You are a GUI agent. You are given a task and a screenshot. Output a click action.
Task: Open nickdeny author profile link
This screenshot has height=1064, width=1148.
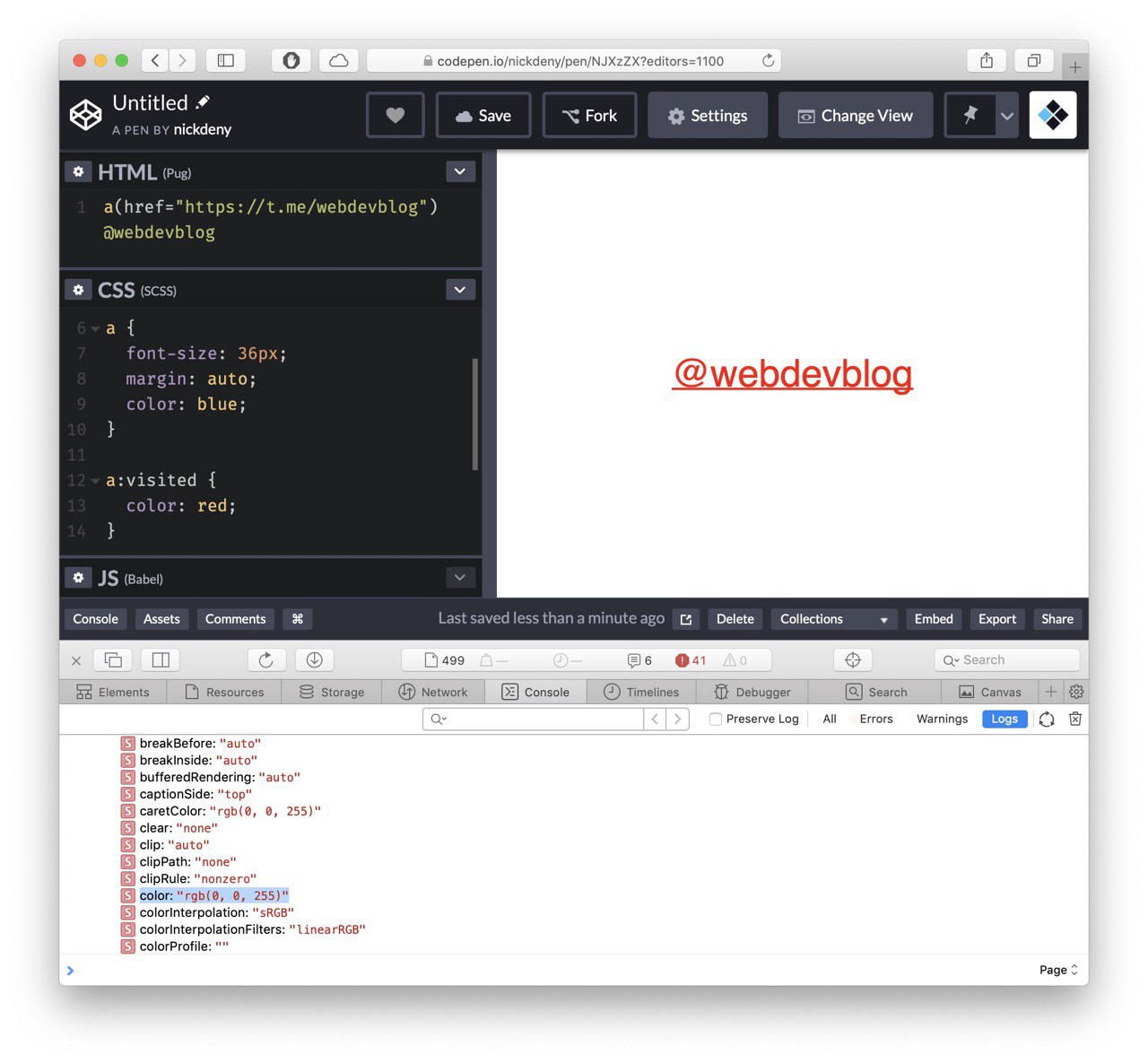pos(203,129)
